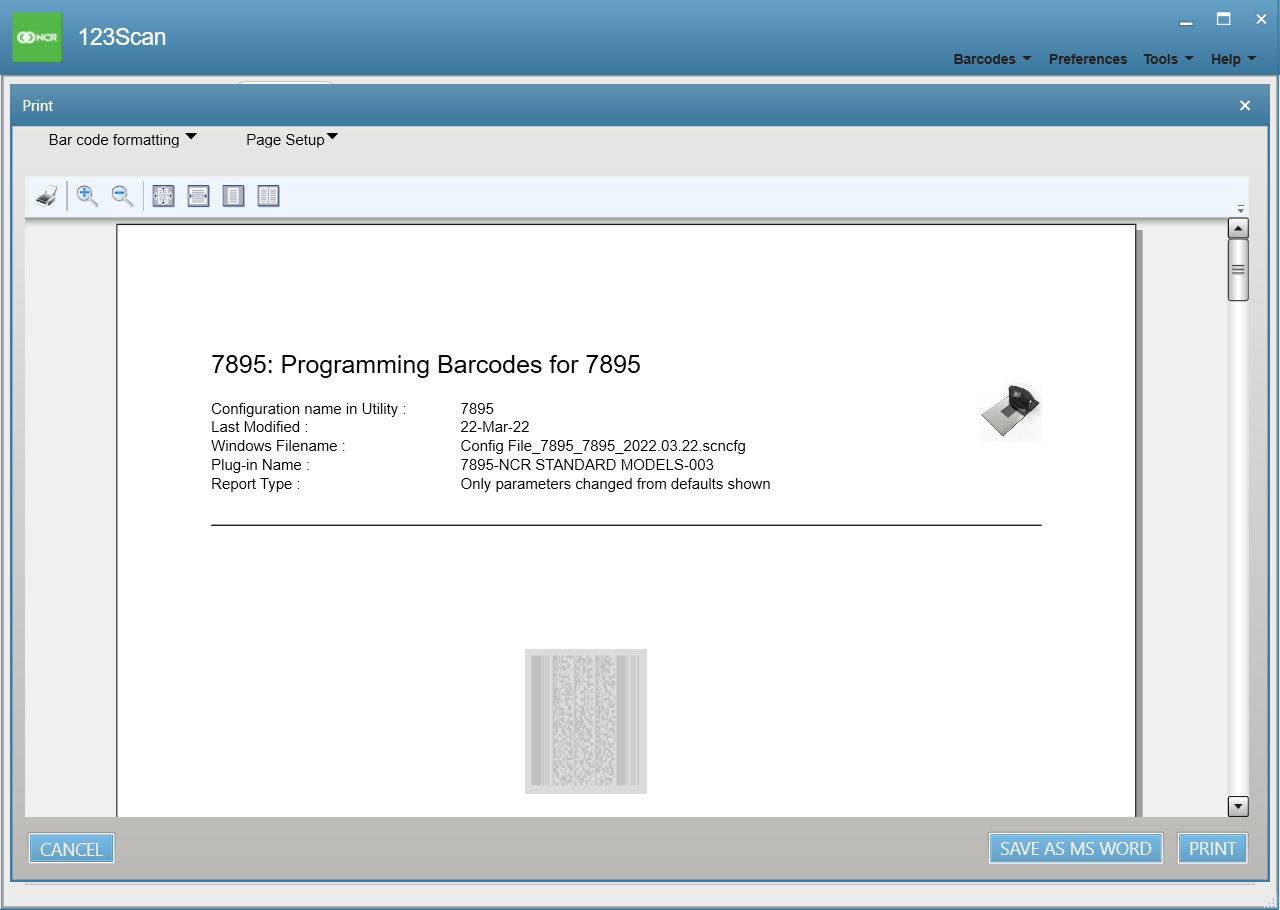Click the NCR logo icon
1280x910 pixels.
click(37, 37)
